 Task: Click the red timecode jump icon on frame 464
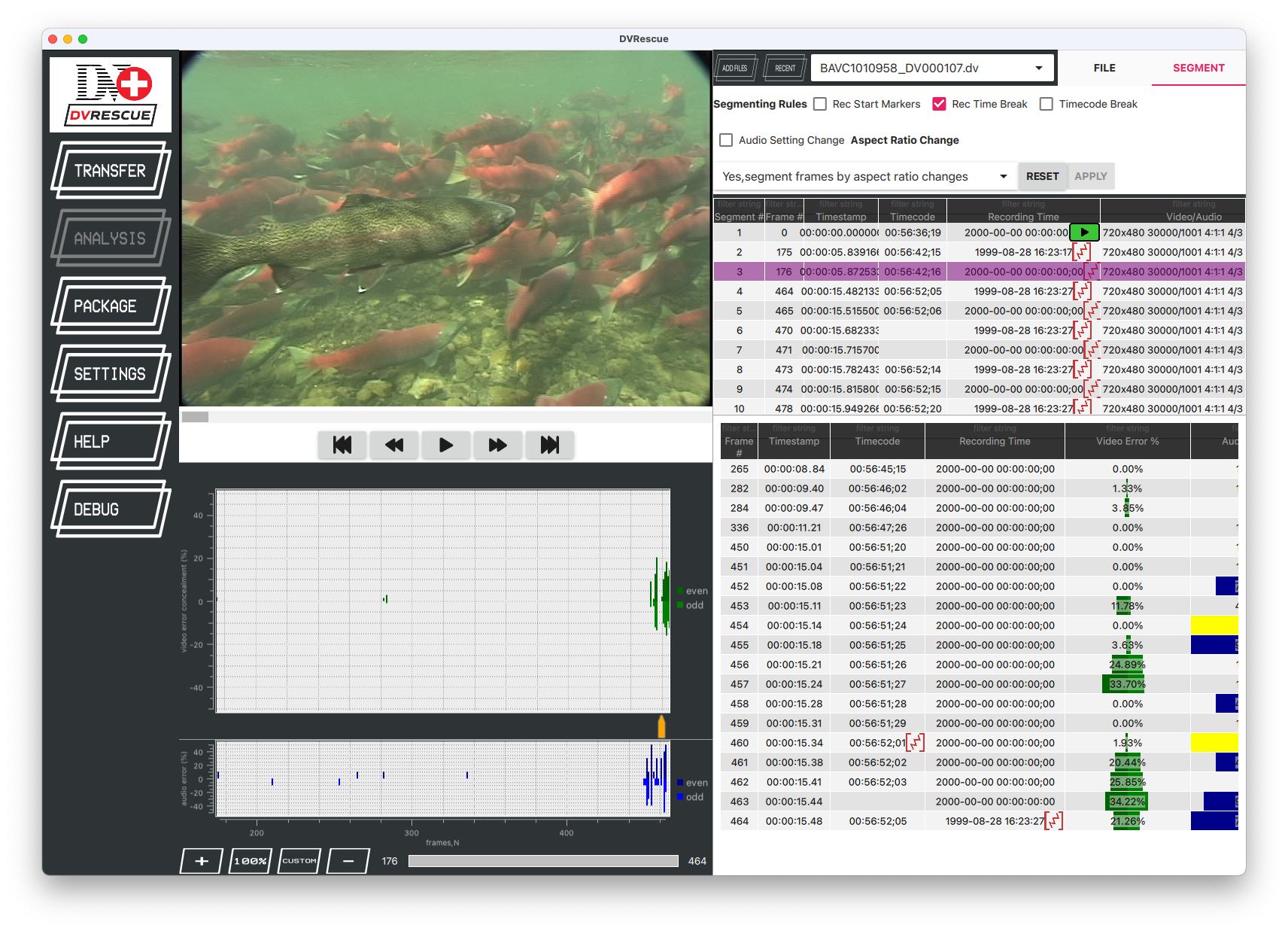[x=1053, y=820]
